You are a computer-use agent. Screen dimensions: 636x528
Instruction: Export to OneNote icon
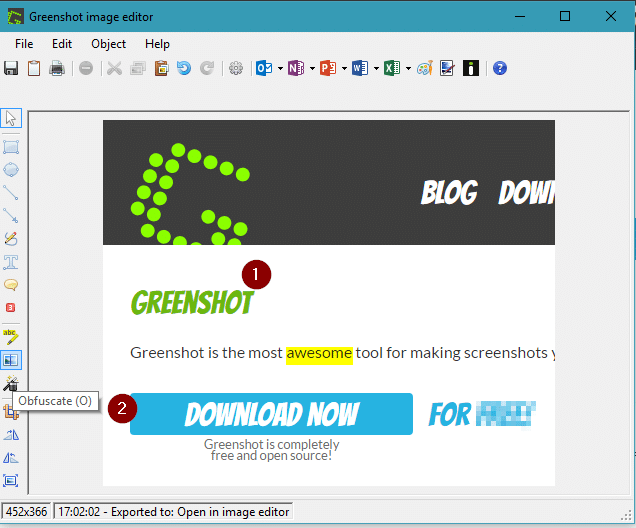(x=296, y=68)
